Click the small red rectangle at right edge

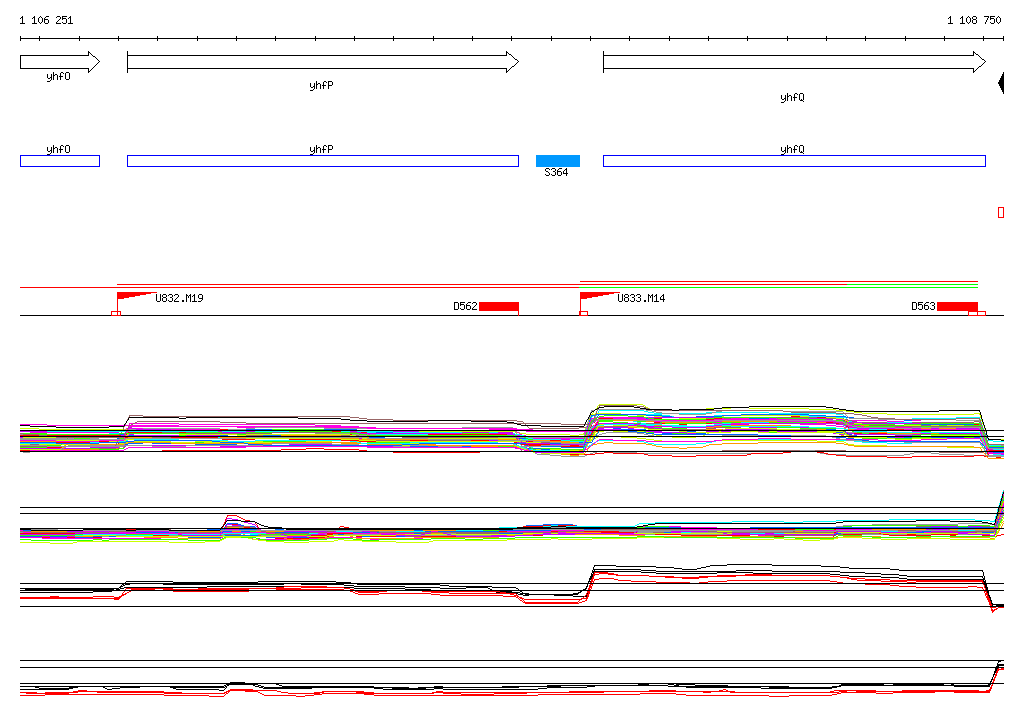1001,212
